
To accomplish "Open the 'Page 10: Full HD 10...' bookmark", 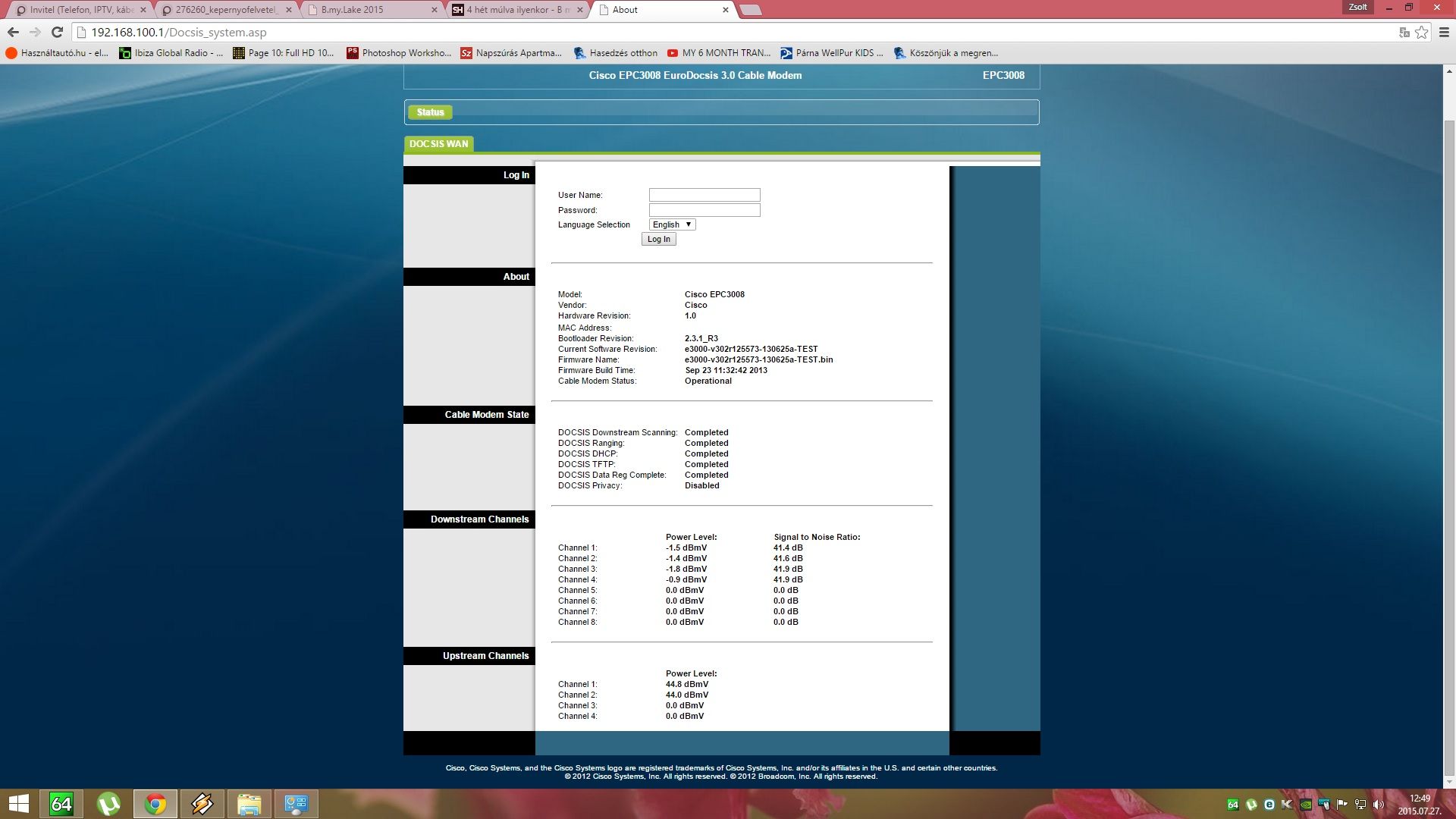I will click(284, 53).
